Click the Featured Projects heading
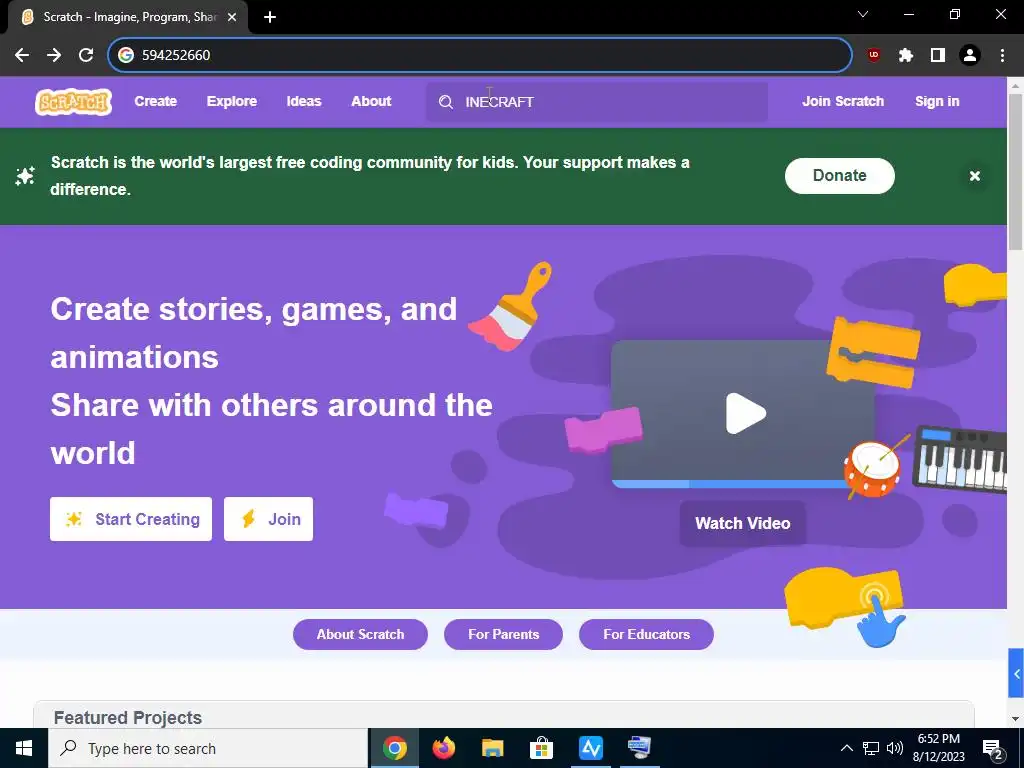Image resolution: width=1024 pixels, height=768 pixels. pyautogui.click(x=127, y=718)
